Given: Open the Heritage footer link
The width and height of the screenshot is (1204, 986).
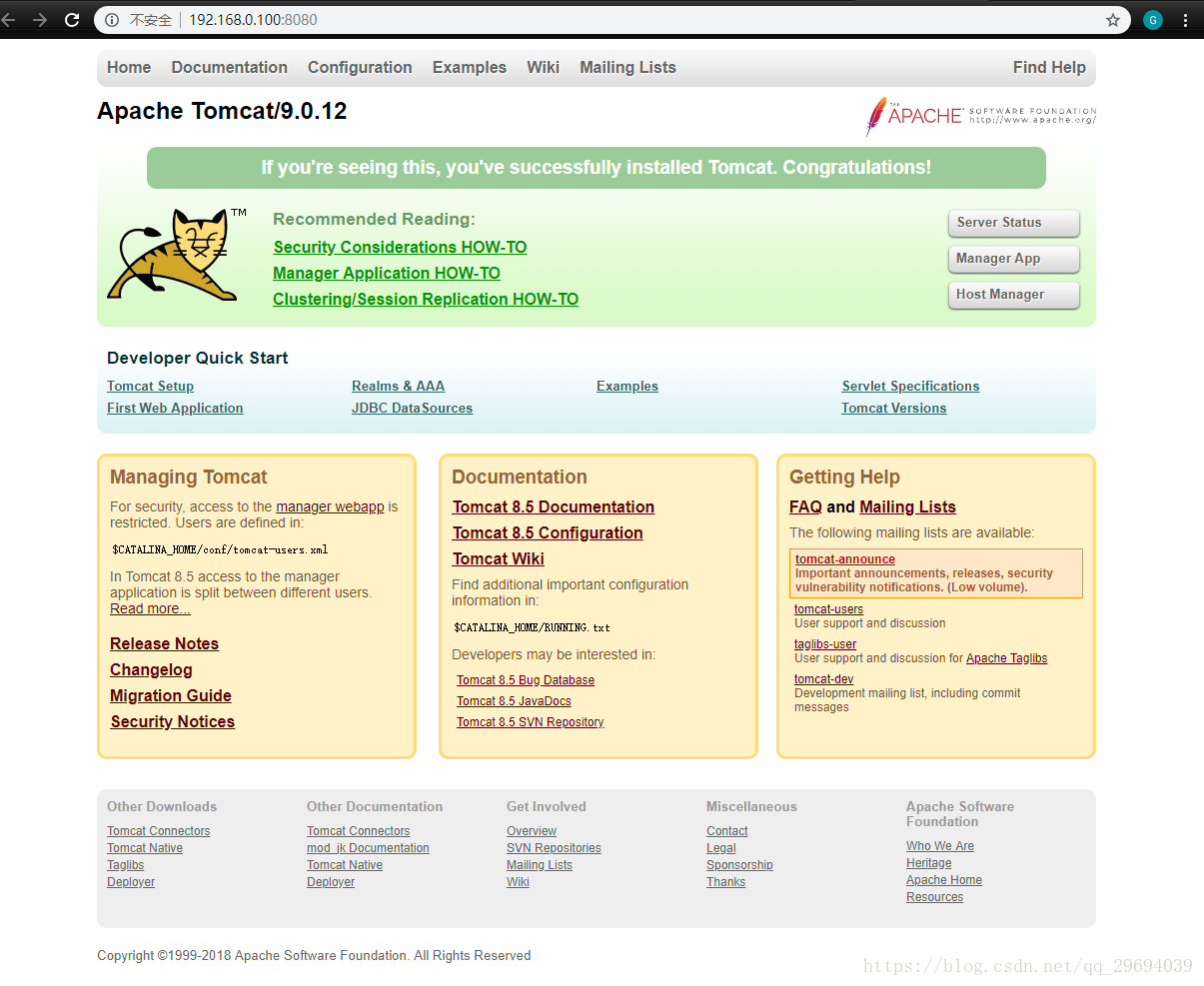Looking at the screenshot, I should [x=928, y=863].
